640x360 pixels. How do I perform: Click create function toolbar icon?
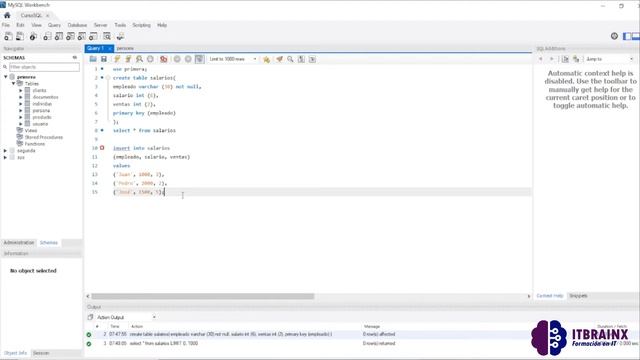click(93, 36)
